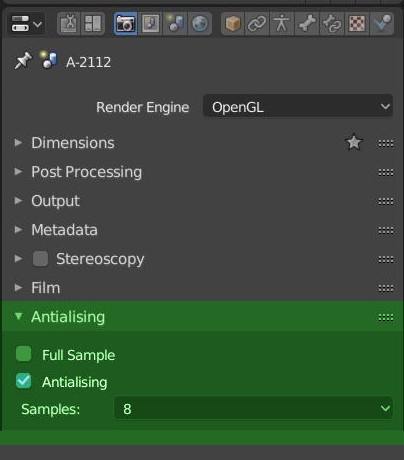Uncheck the Antialising checkbox
The image size is (404, 460).
[x=23, y=381]
